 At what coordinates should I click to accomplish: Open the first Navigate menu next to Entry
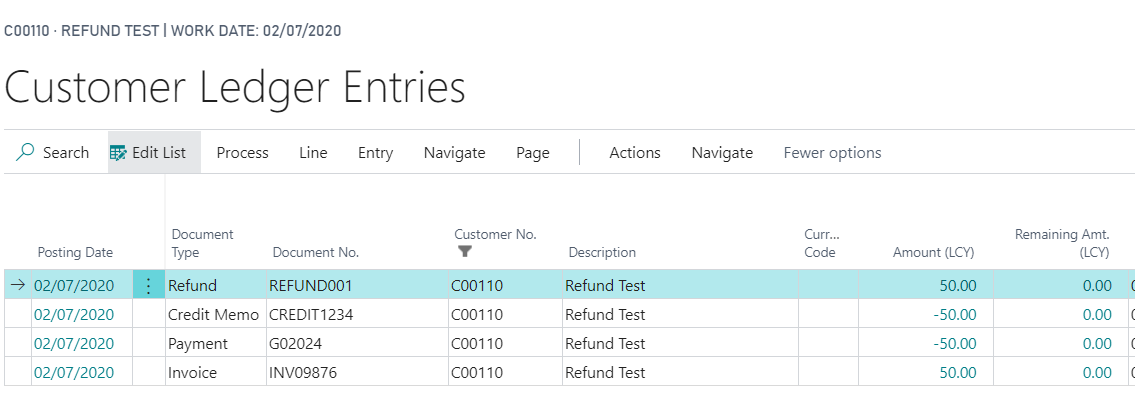coord(455,153)
